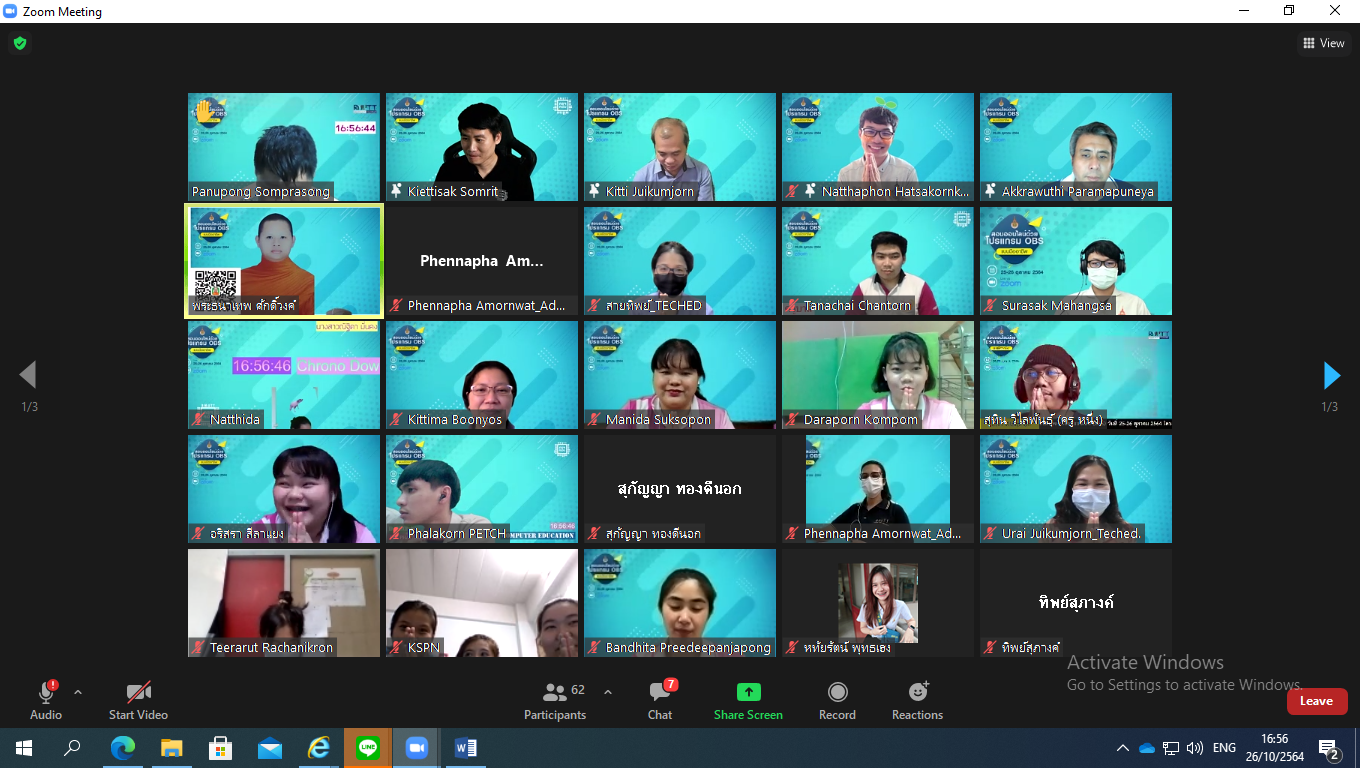Click pin icon on Kiettisak Somrit tile
Viewport: 1360px width, 768px height.
pyautogui.click(x=397, y=191)
